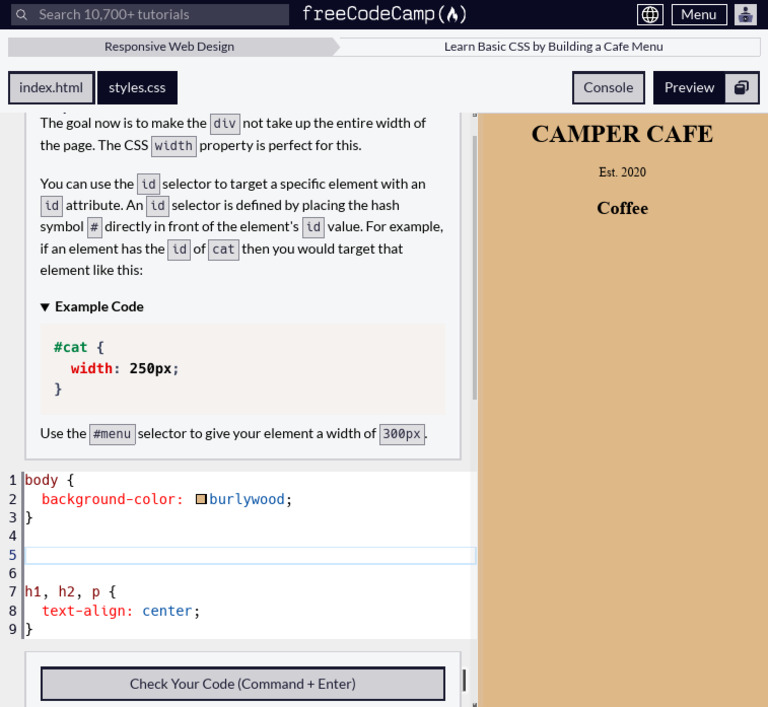768x707 pixels.
Task: Open the user profile avatar
Action: pos(745,15)
